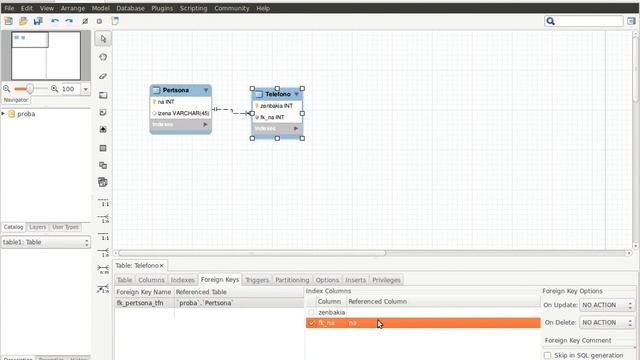Zoom in with the magnifier plus icon
The height and width of the screenshot is (360, 640).
(54, 89)
